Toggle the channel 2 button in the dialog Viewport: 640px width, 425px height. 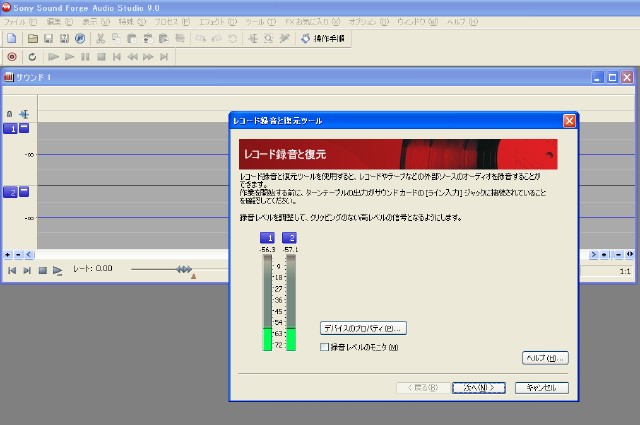coord(290,237)
